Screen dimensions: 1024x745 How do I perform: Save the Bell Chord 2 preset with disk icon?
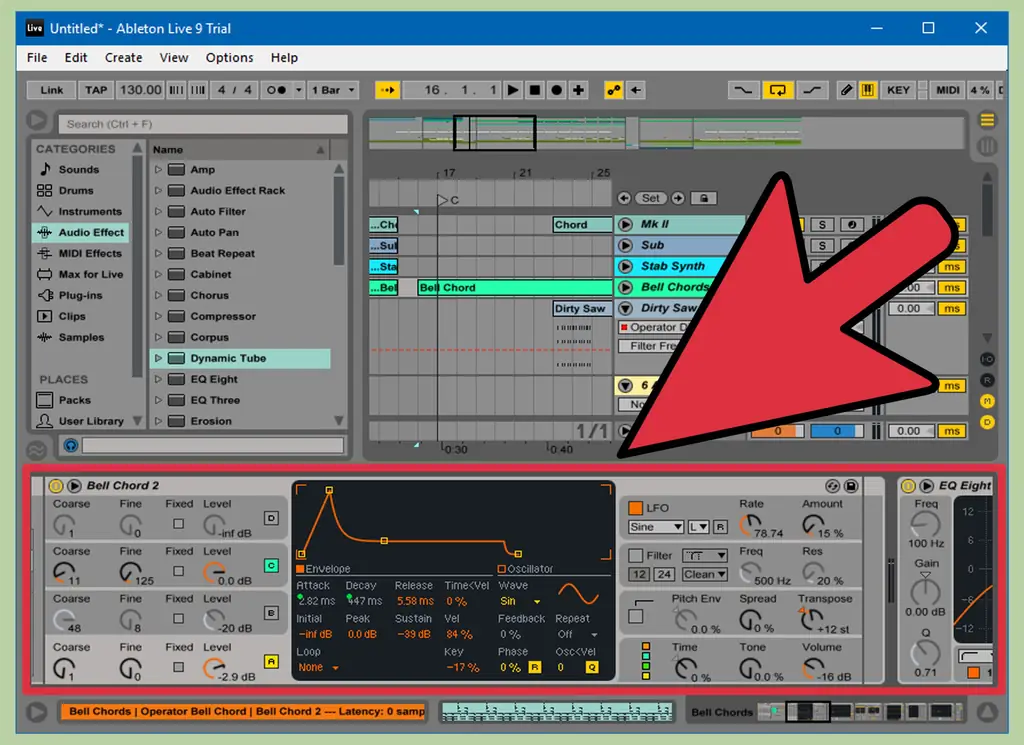[x=851, y=486]
